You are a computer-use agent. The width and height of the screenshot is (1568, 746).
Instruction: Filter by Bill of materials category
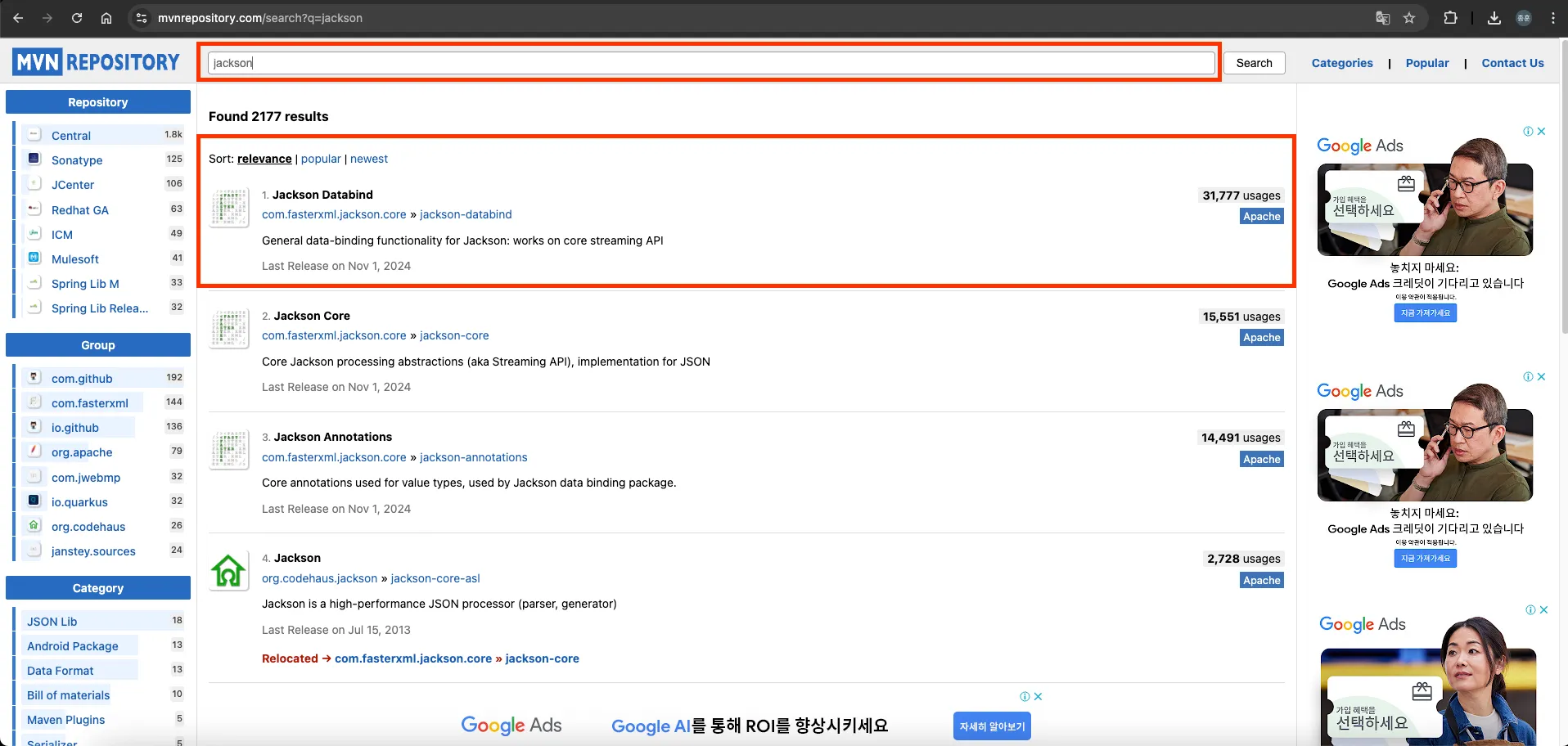[x=69, y=695]
